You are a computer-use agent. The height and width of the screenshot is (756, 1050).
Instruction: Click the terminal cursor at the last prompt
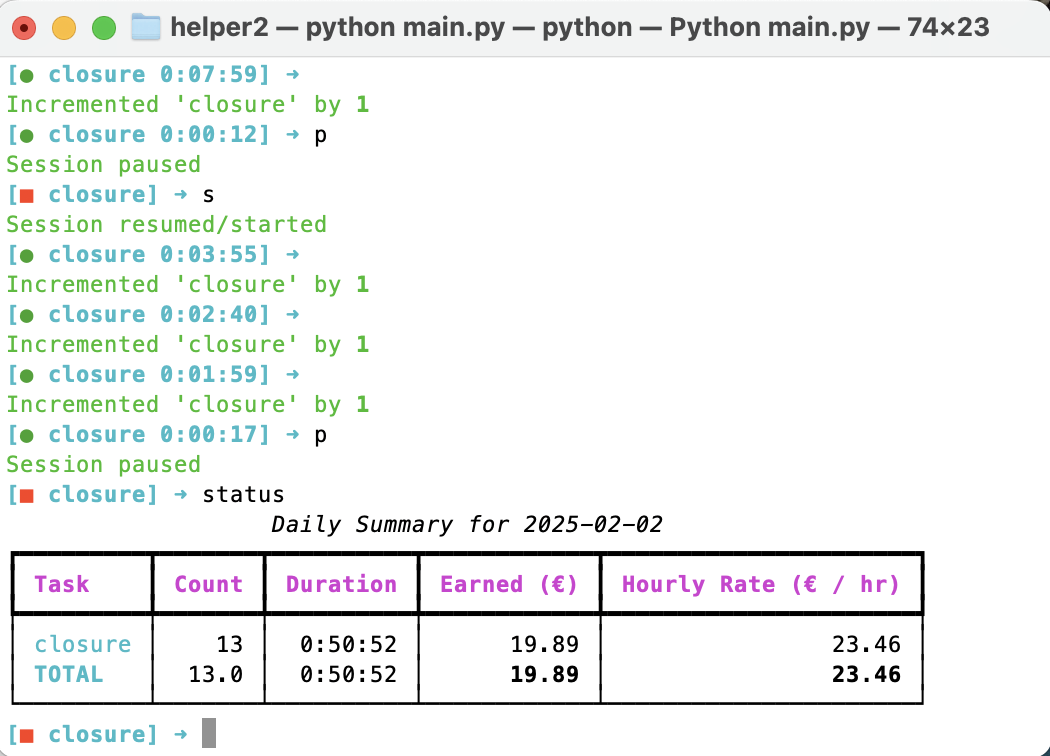[x=209, y=733]
